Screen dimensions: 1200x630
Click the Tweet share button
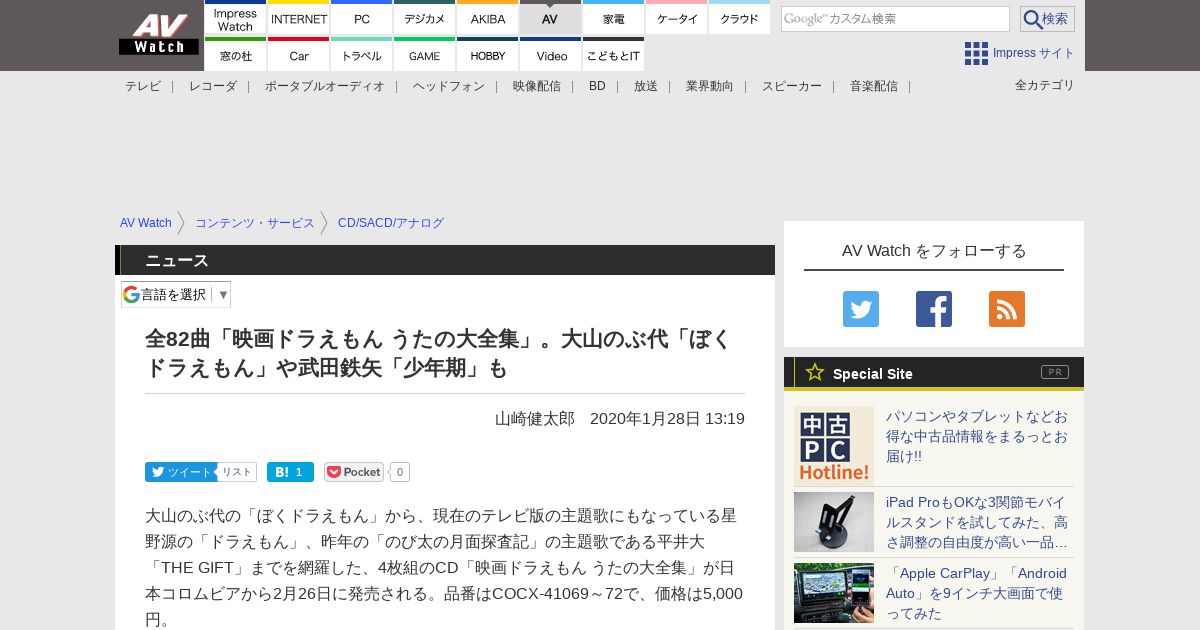coord(181,472)
